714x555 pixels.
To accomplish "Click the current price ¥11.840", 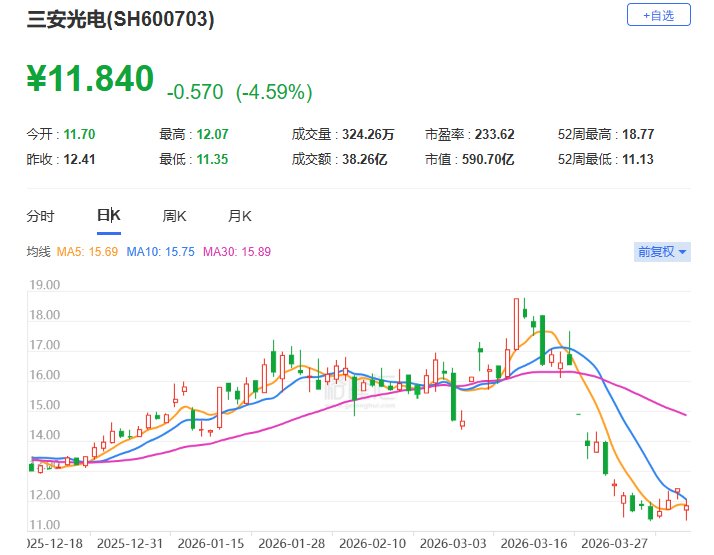I will (x=90, y=78).
